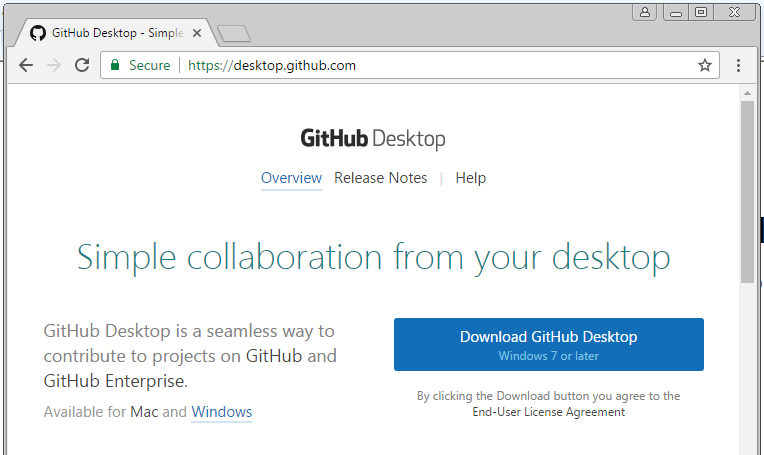Click the 'GitHub Enterprise.' text
Viewport: 764px width, 455px height.
tap(115, 381)
